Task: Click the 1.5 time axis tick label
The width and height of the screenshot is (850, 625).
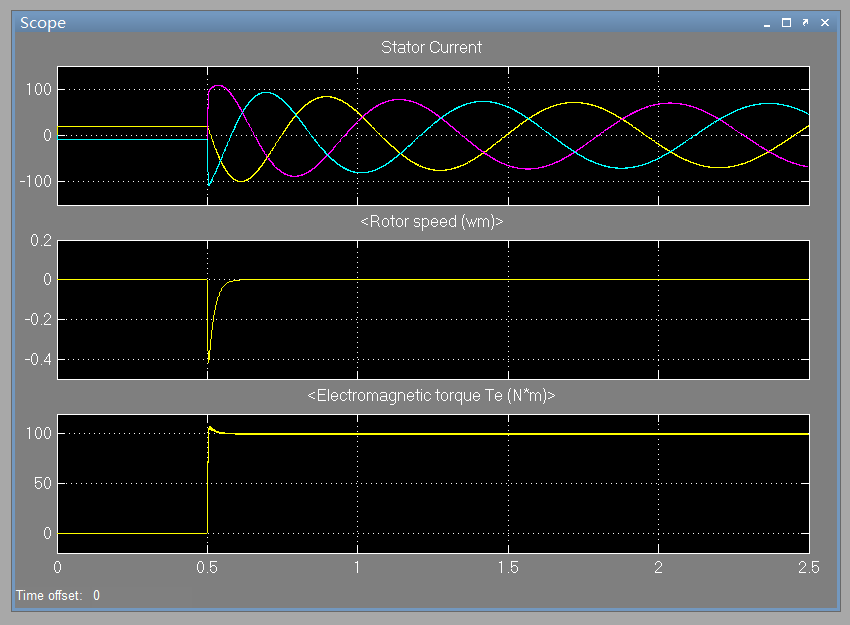Action: pyautogui.click(x=508, y=568)
